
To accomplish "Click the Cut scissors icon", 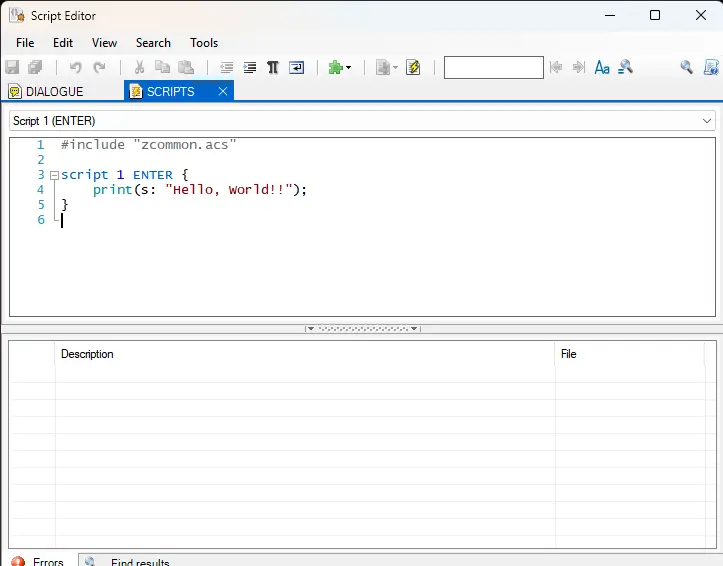I will tap(139, 68).
